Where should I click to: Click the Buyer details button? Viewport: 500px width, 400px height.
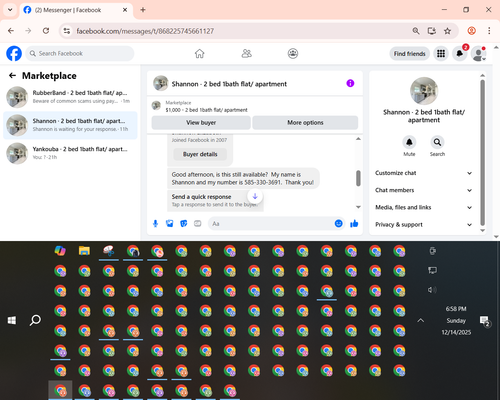(x=200, y=154)
